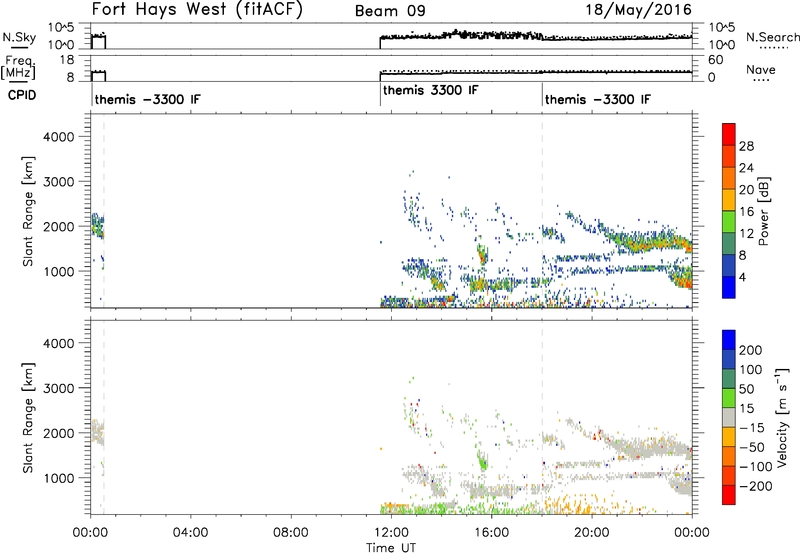The width and height of the screenshot is (800, 554).
Task: Click the 'Power [dB]' color bar label
Action: (763, 211)
